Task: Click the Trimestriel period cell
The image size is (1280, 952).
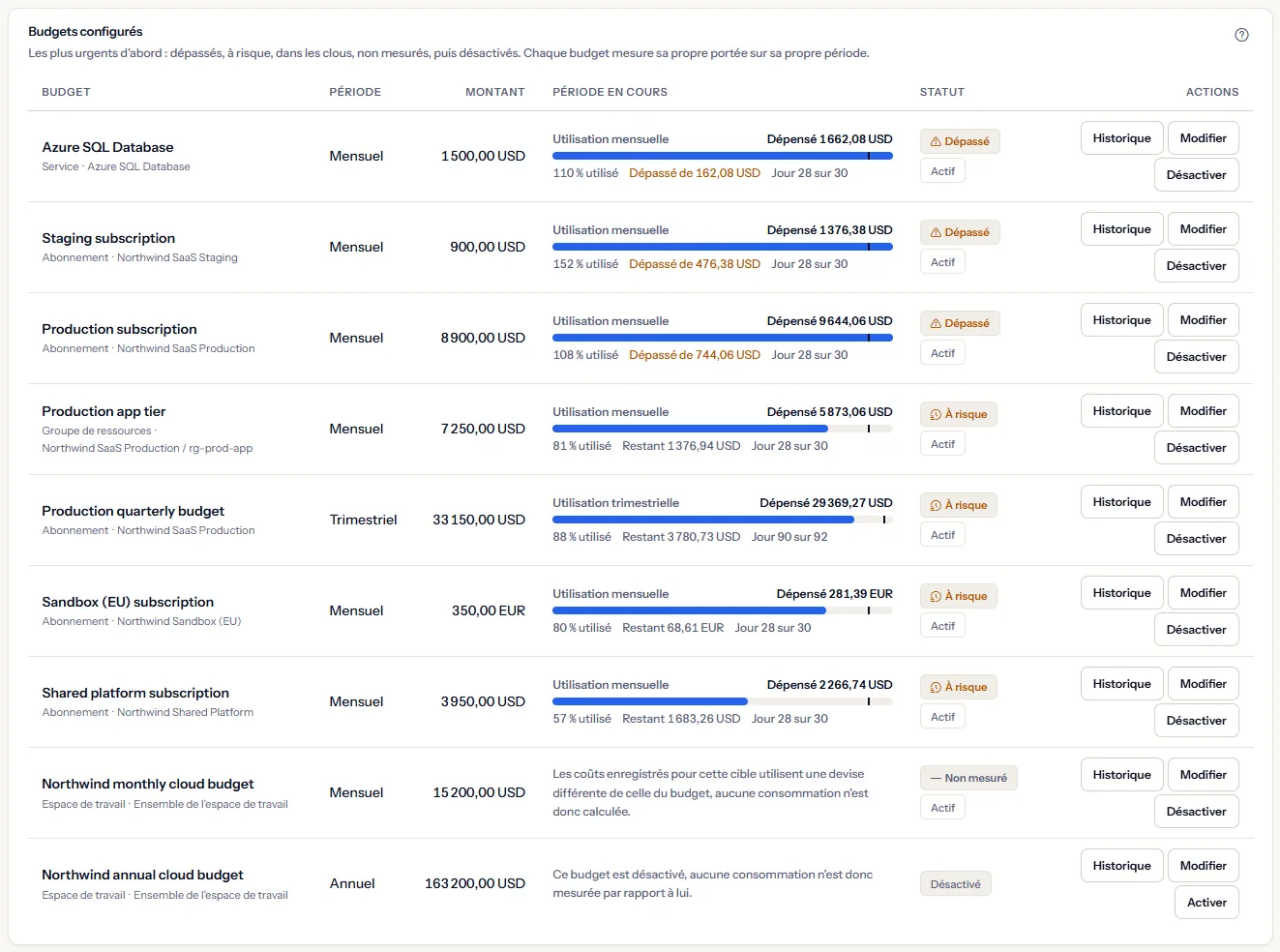Action: tap(363, 520)
